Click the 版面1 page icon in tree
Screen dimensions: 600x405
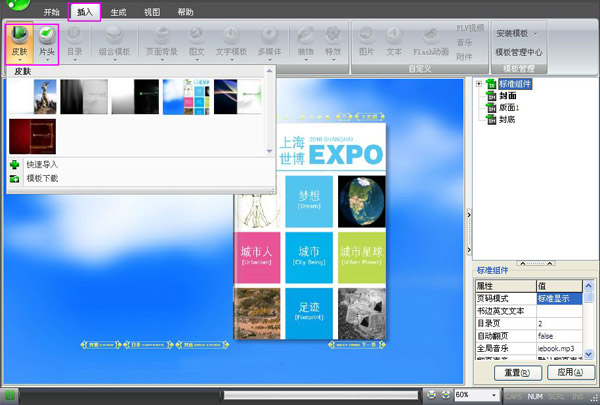491,108
